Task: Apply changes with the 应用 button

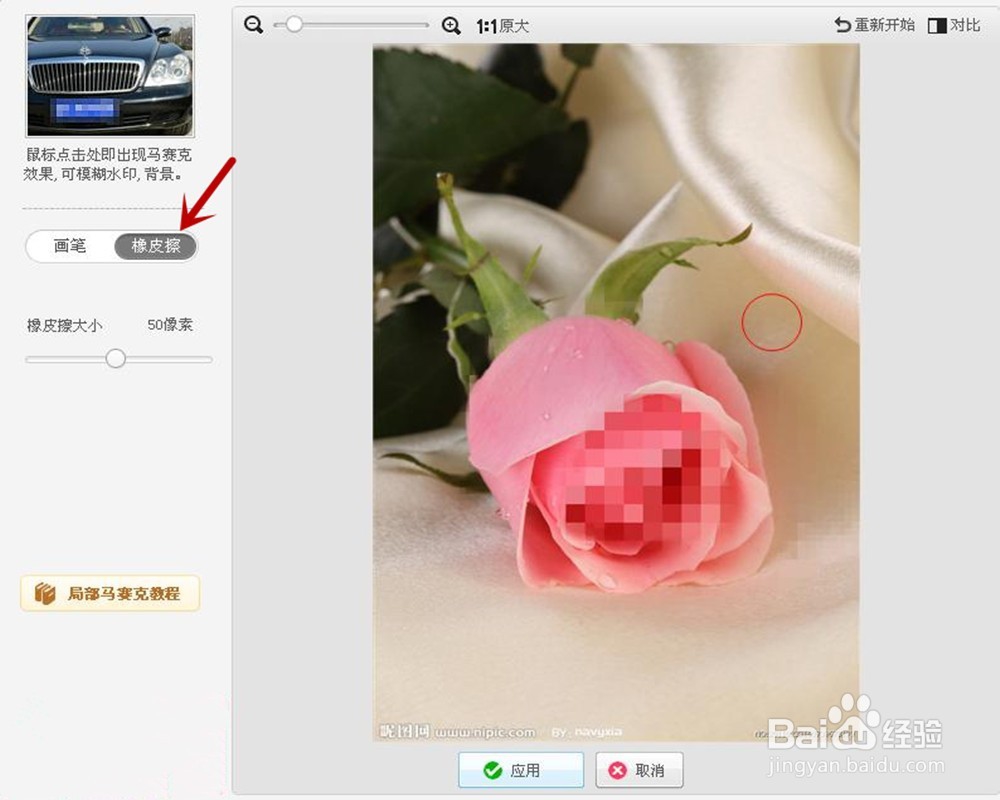Action: (x=520, y=770)
